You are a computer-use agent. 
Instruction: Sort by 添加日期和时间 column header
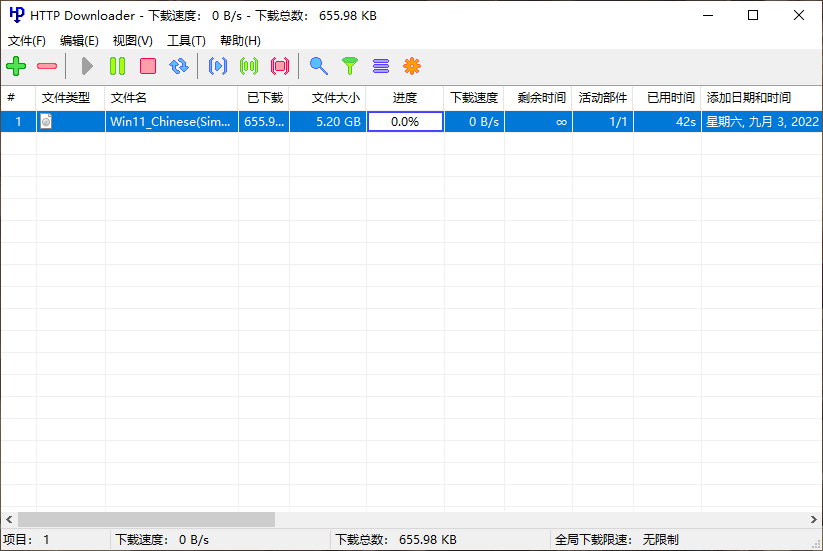(762, 98)
